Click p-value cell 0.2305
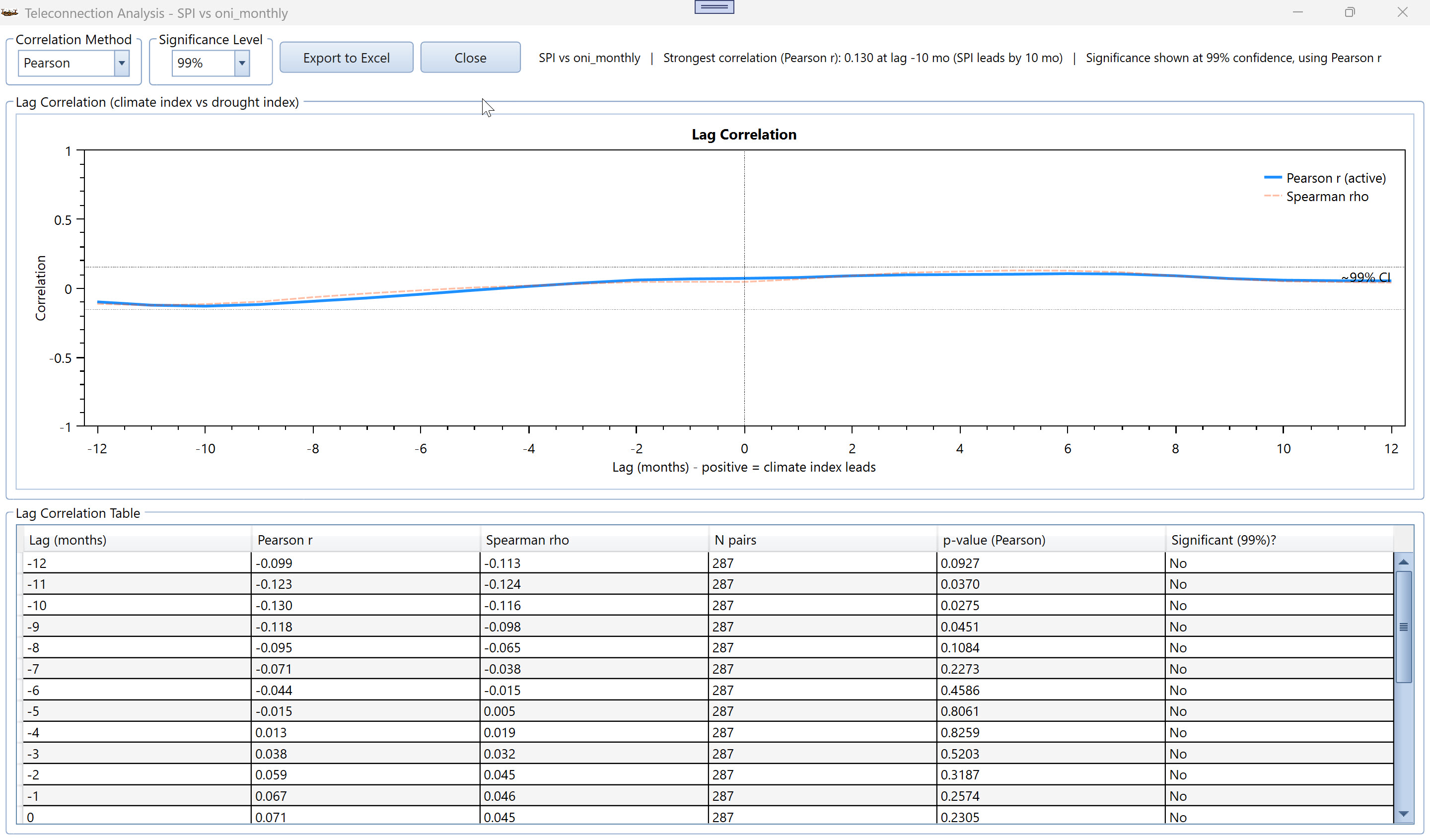 pyautogui.click(x=1051, y=816)
